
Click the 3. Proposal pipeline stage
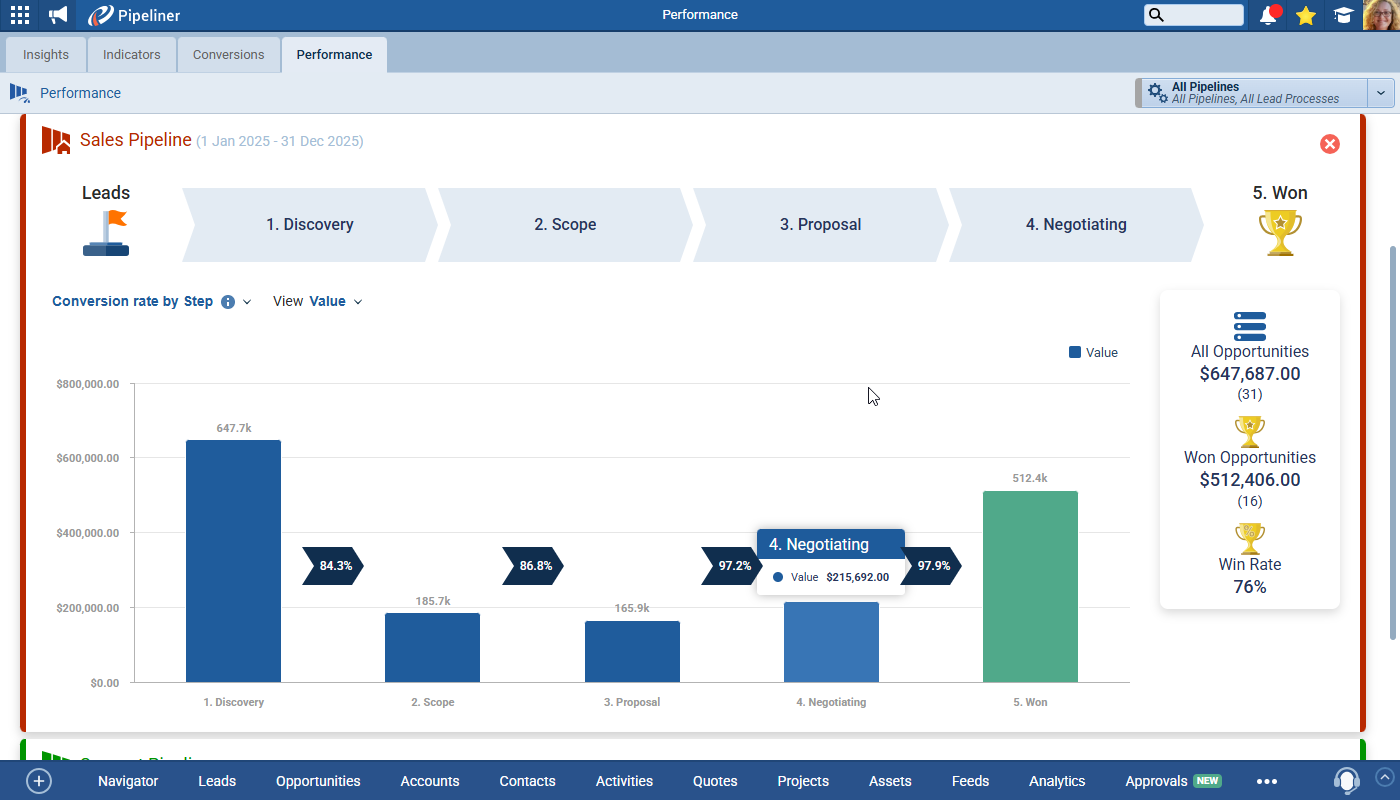tap(820, 225)
